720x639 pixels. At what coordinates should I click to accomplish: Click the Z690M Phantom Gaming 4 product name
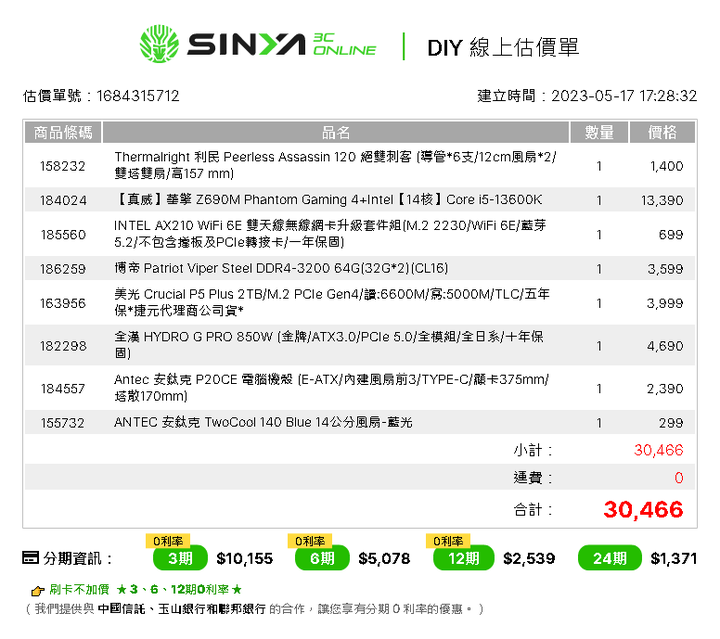[328, 200]
